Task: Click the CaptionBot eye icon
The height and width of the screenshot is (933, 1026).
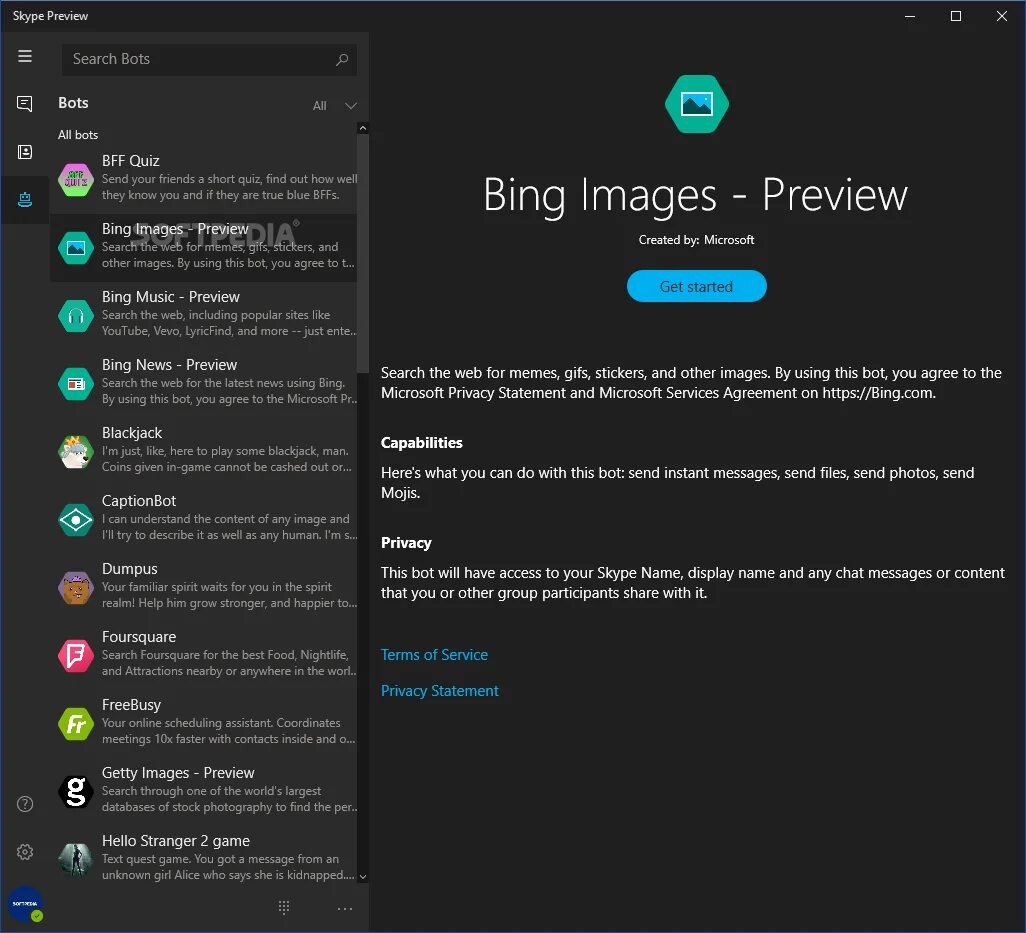Action: [x=76, y=520]
